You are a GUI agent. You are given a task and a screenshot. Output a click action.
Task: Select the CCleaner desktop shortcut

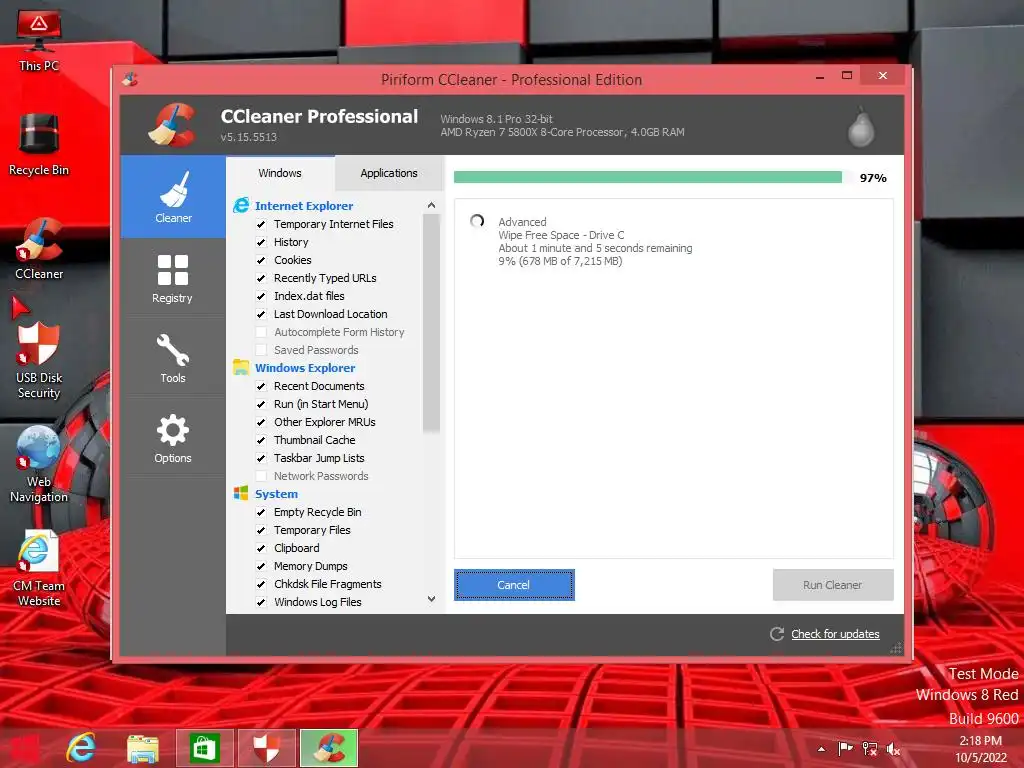39,249
